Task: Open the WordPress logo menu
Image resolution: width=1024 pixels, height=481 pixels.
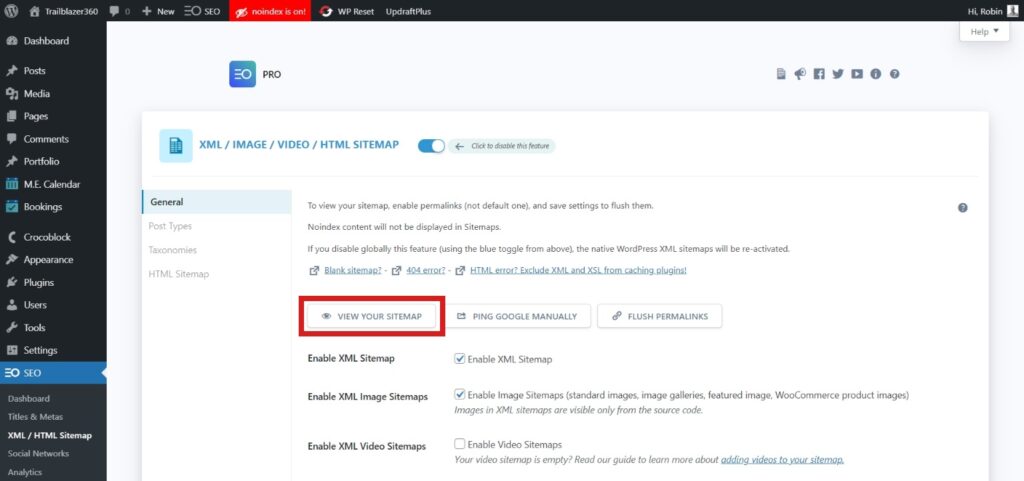Action: tap(13, 11)
